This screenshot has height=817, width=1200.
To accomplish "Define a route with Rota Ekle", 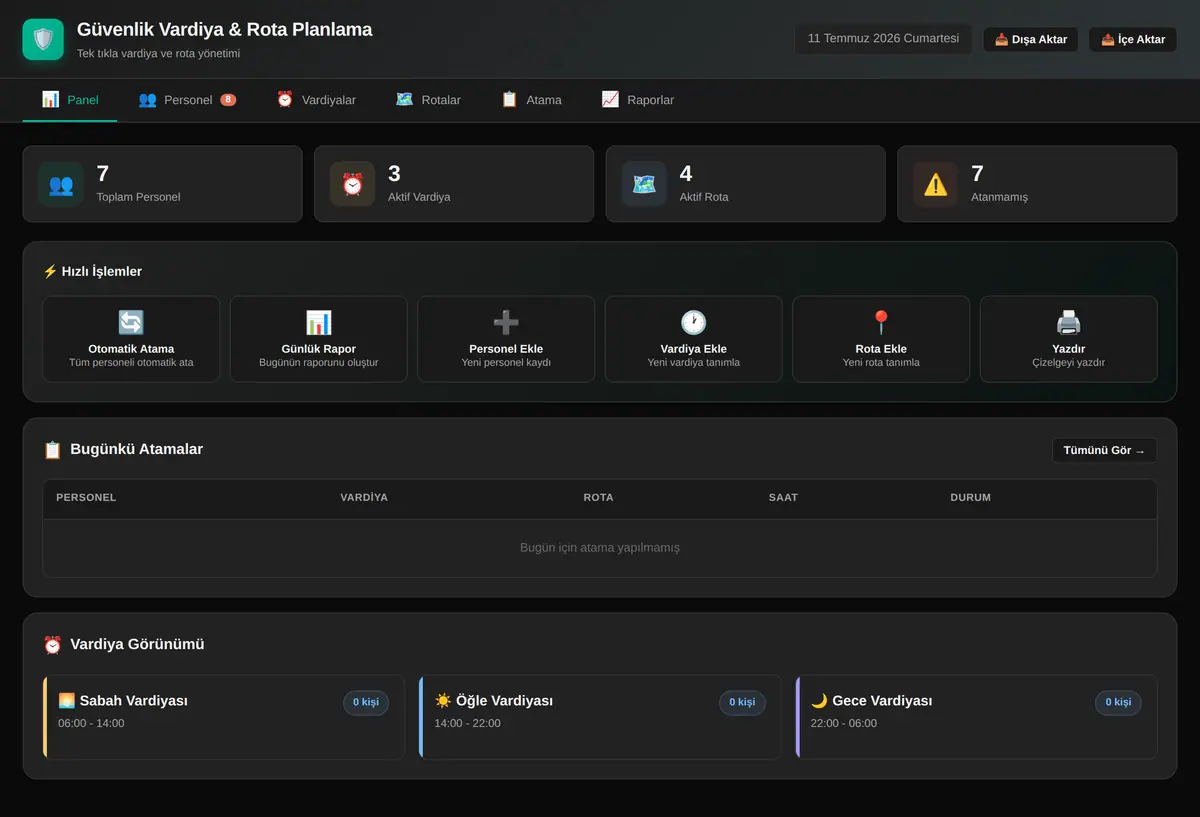I will click(881, 339).
